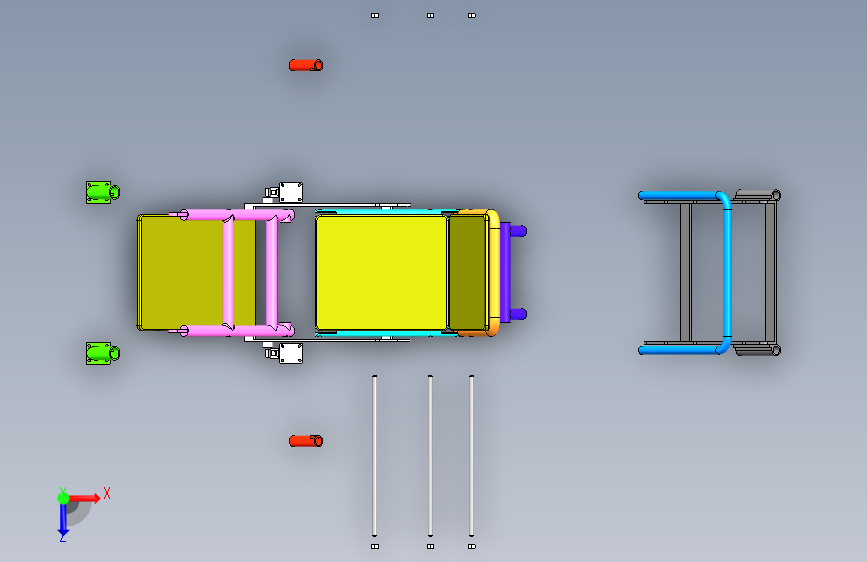Click the red X axis arrow
867x562 pixels.
(86, 498)
